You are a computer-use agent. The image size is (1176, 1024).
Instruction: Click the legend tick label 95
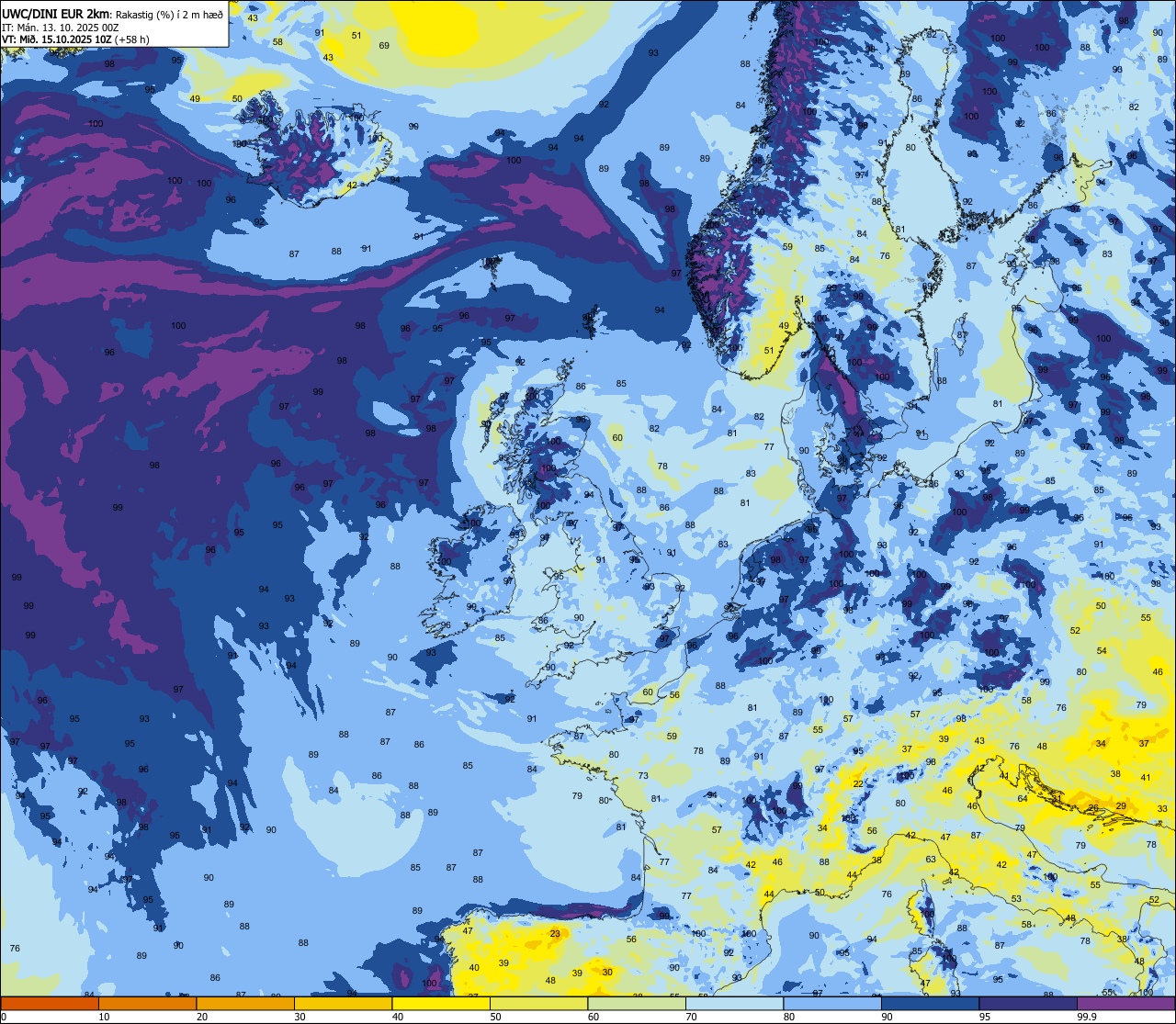[x=985, y=1017]
